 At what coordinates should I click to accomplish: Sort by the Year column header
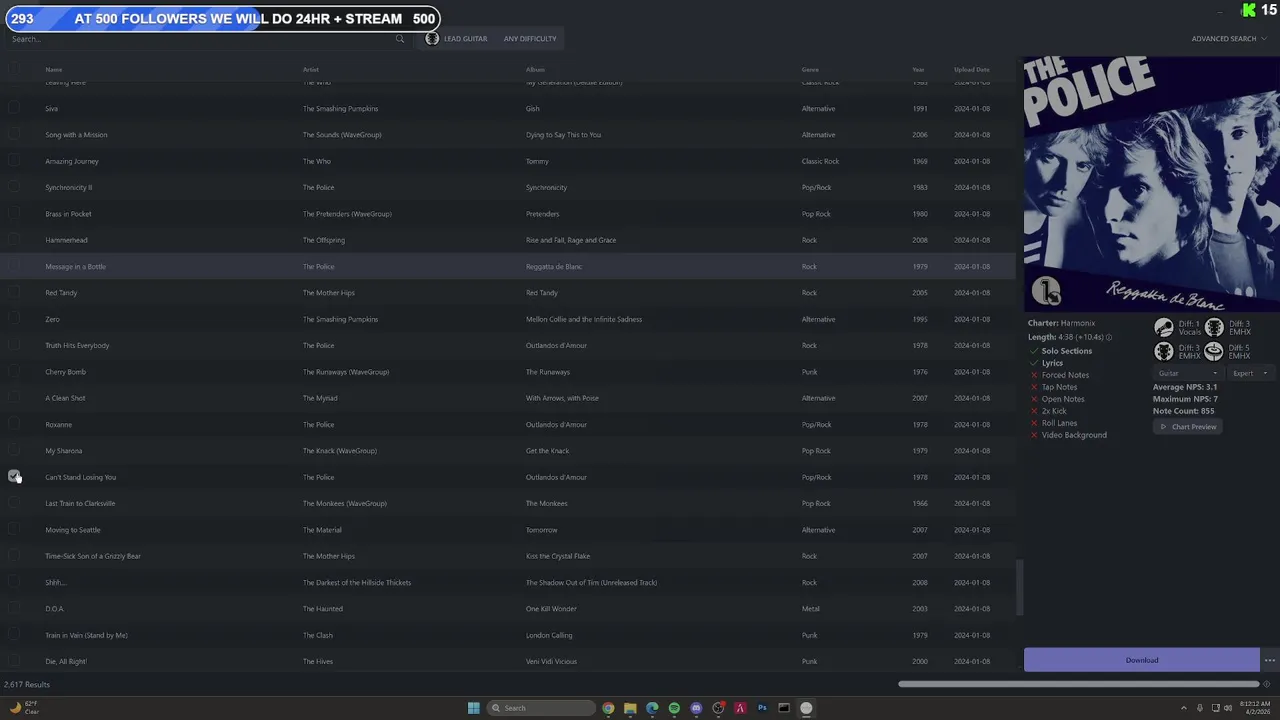click(x=918, y=69)
